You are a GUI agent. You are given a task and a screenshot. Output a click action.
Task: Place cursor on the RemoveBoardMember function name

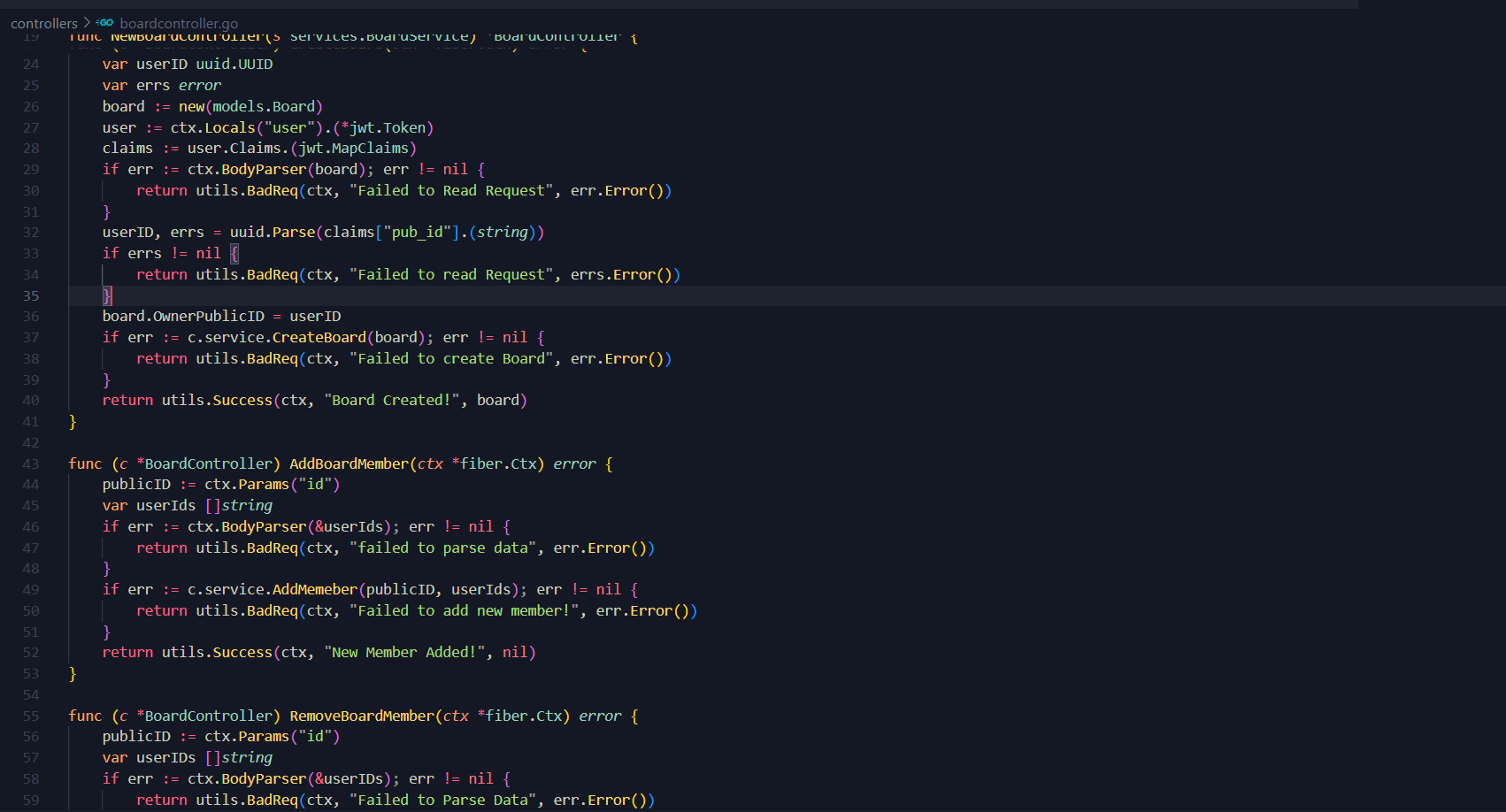362,716
